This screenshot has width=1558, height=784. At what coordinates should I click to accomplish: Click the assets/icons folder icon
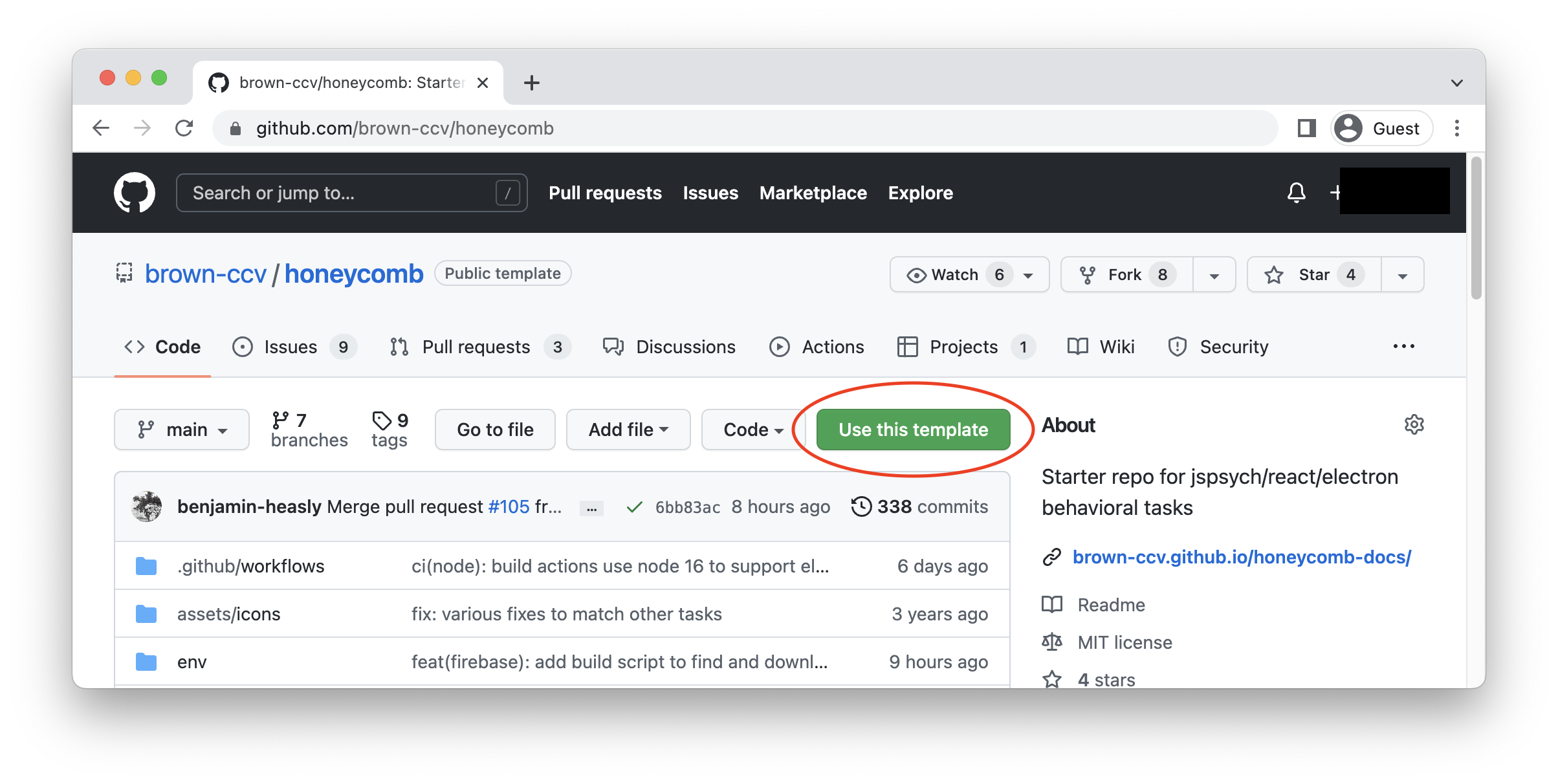[x=146, y=614]
